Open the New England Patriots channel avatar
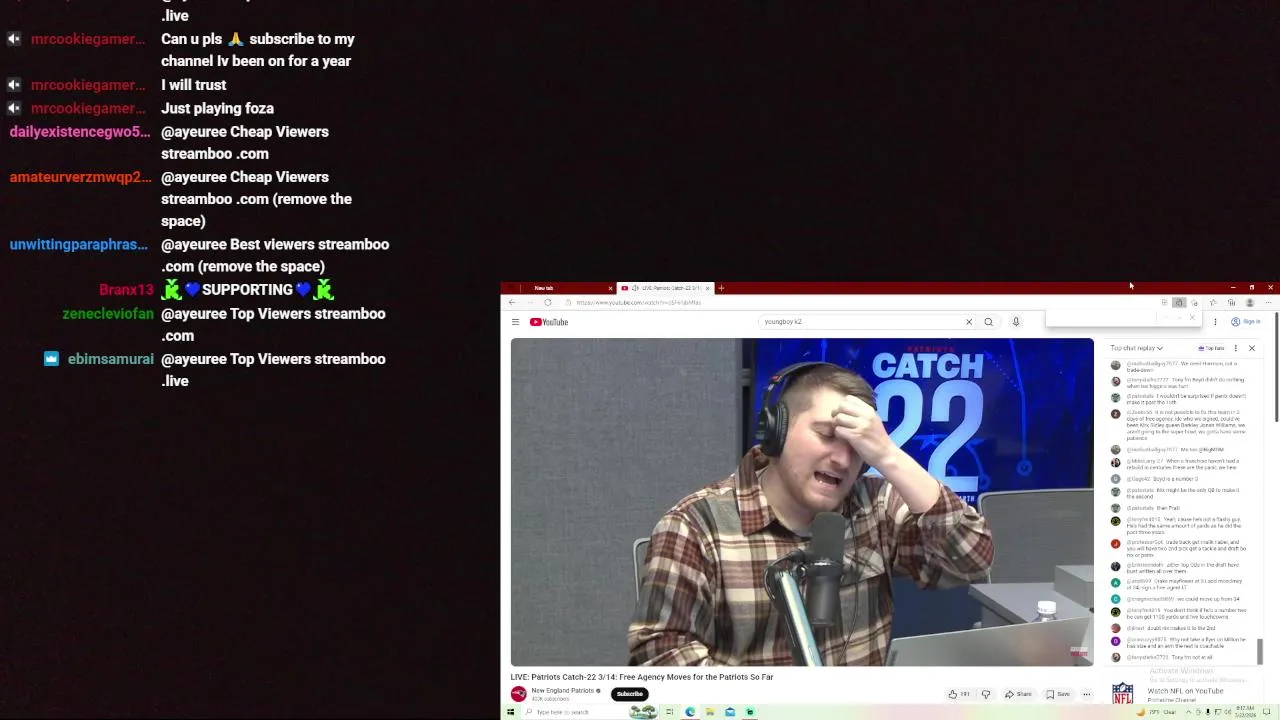Viewport: 1280px width, 720px height. 518,694
